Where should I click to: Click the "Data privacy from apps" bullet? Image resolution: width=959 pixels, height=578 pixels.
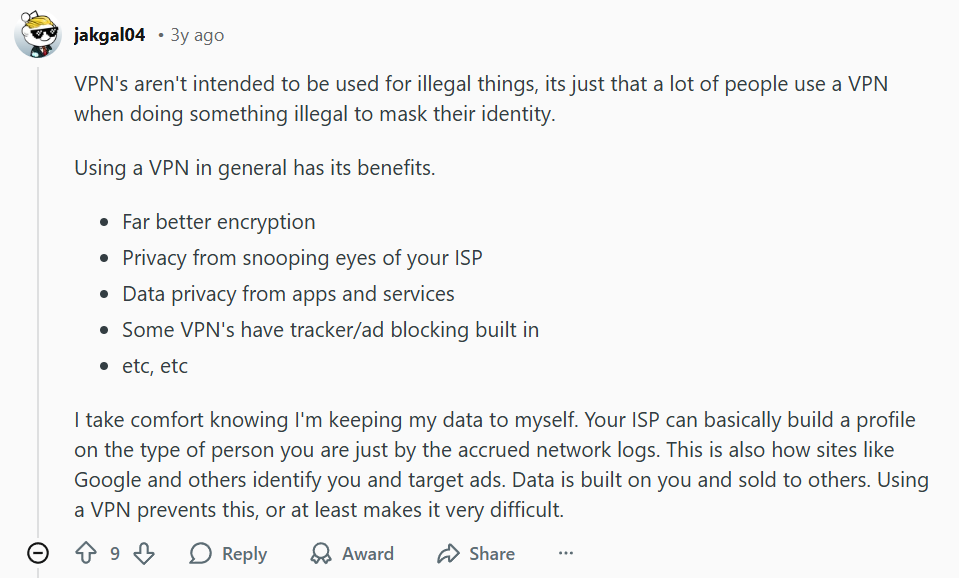tap(288, 294)
